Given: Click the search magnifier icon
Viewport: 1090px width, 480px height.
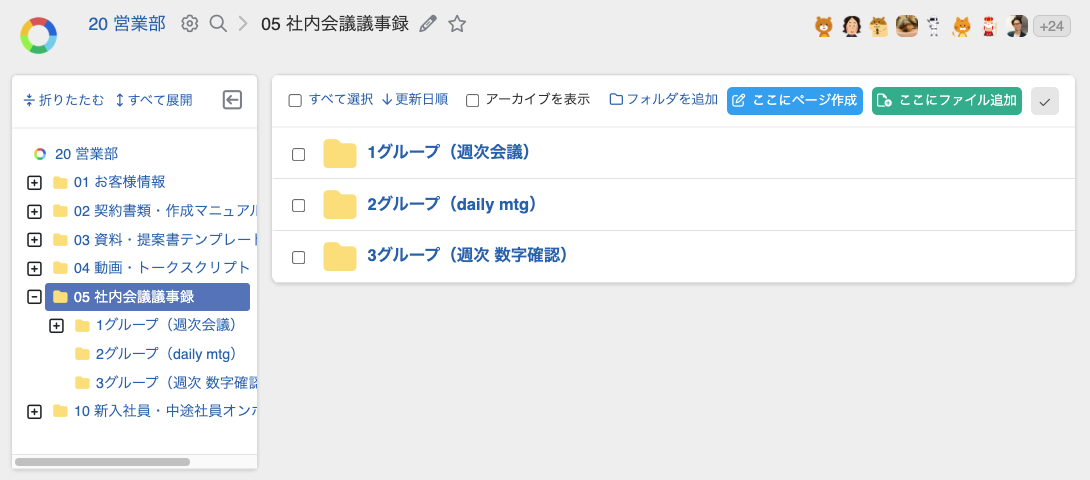Looking at the screenshot, I should click(218, 24).
